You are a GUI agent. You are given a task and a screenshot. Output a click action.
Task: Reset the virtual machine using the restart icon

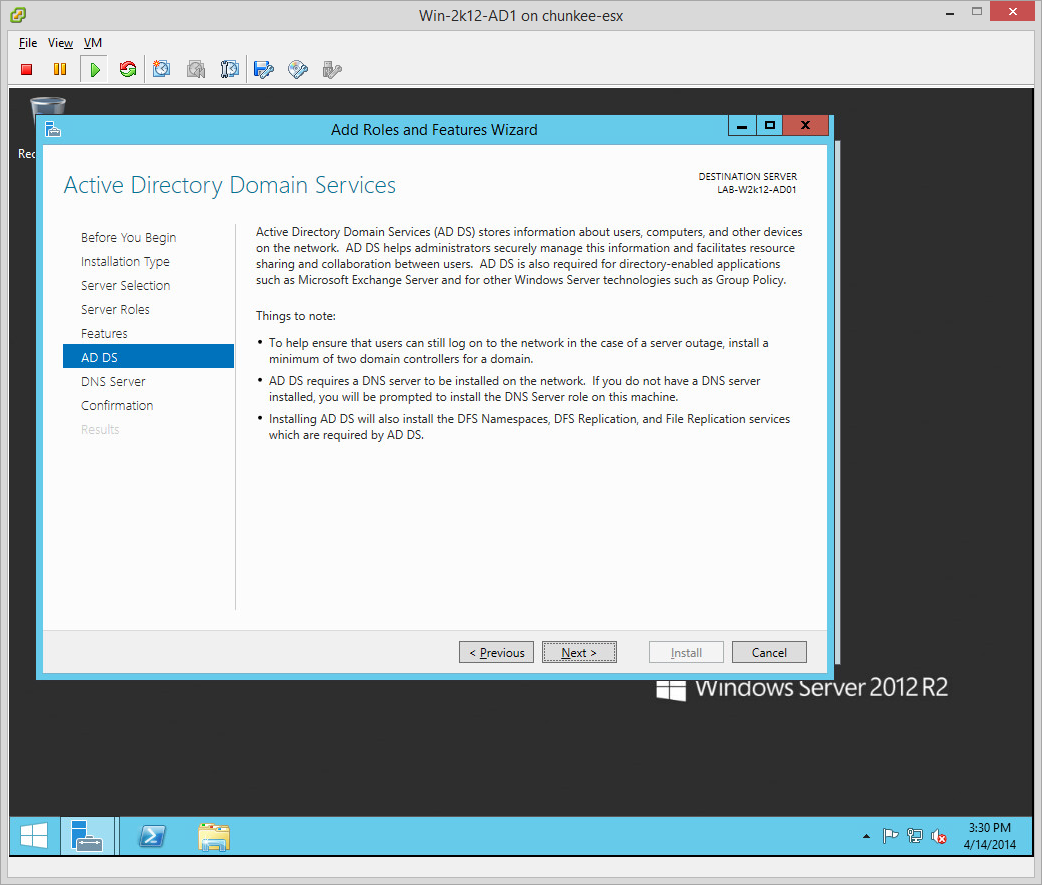pos(127,69)
